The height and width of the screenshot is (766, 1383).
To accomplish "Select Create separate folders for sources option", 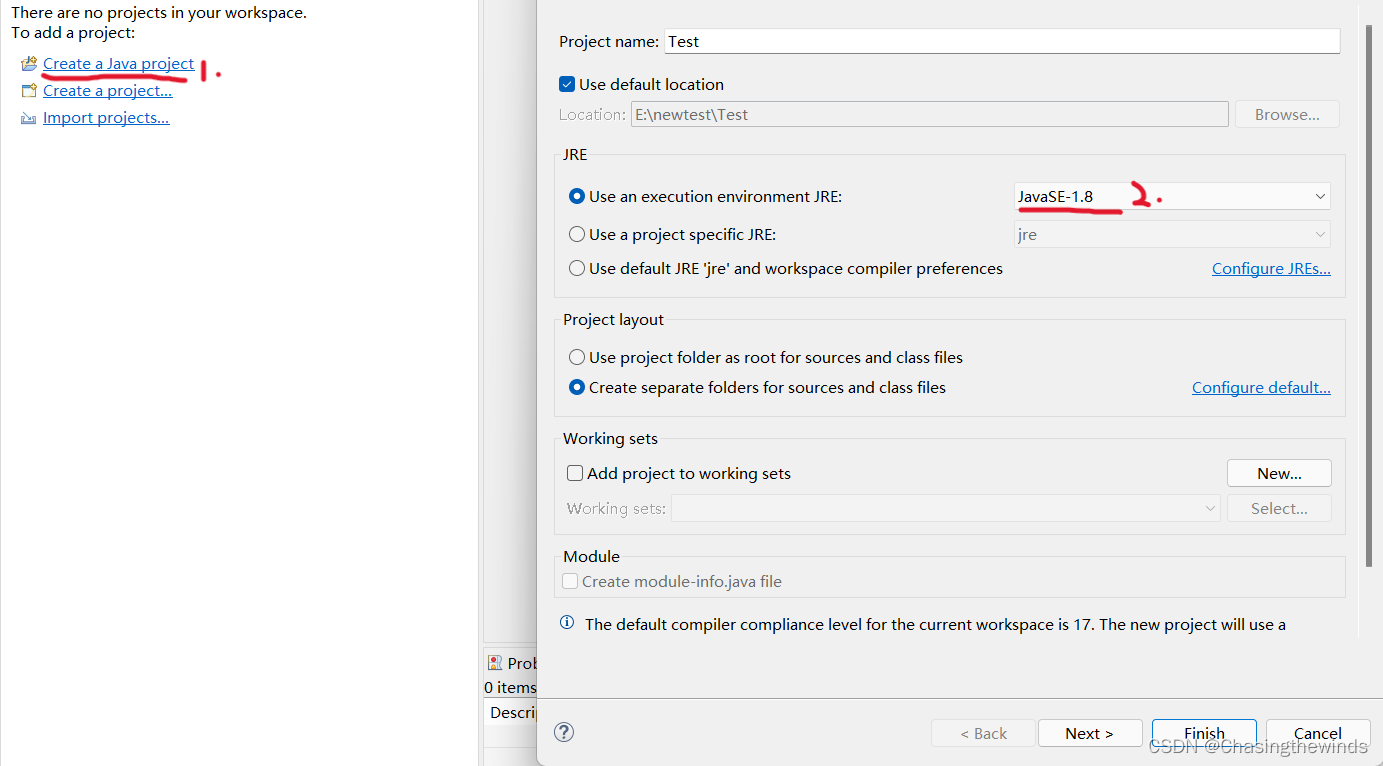I will (577, 388).
